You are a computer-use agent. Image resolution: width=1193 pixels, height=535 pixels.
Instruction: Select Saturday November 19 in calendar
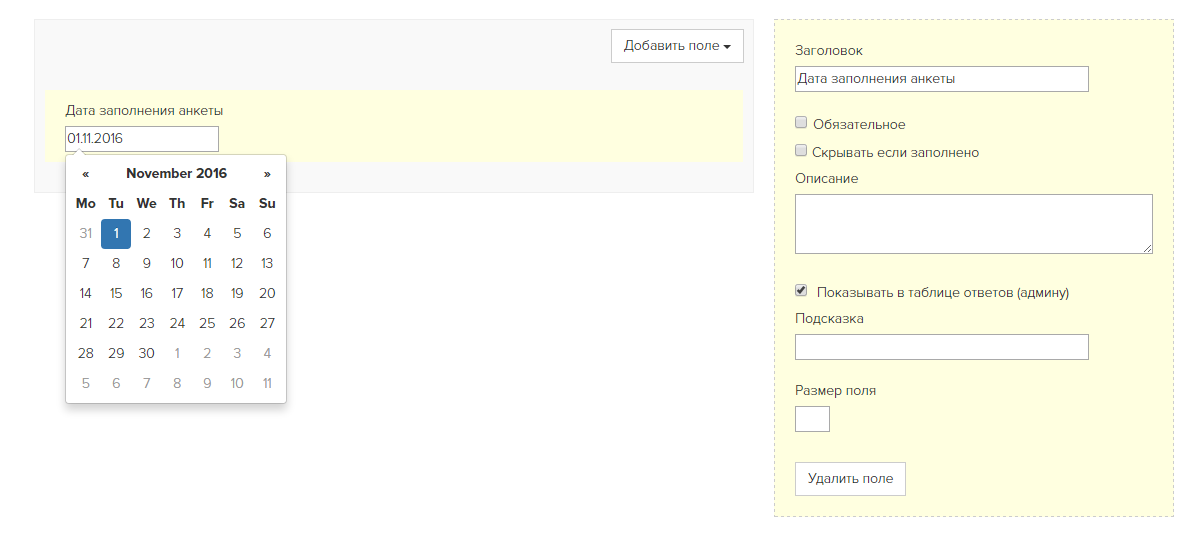(x=237, y=294)
